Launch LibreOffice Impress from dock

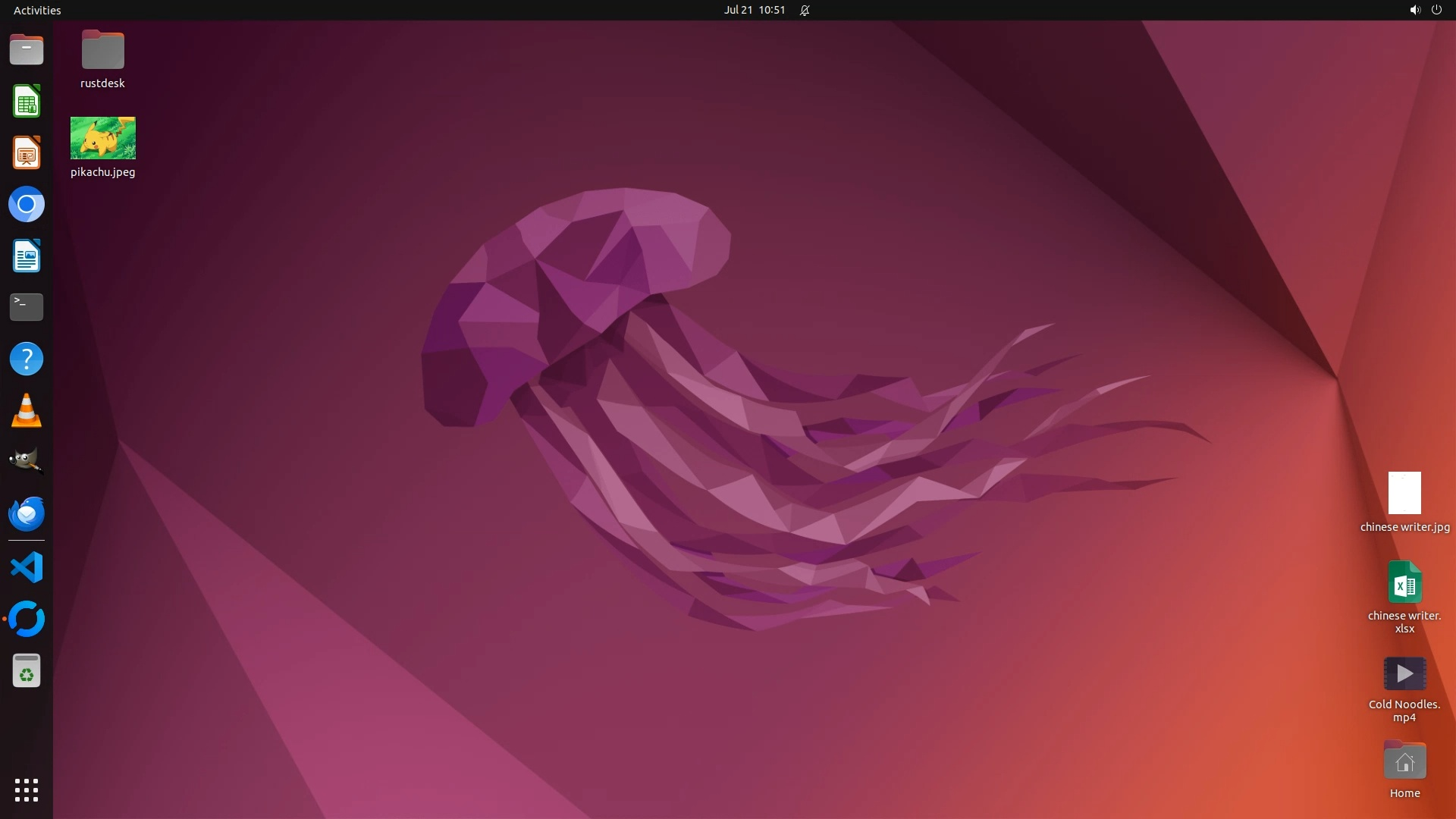pyautogui.click(x=27, y=153)
